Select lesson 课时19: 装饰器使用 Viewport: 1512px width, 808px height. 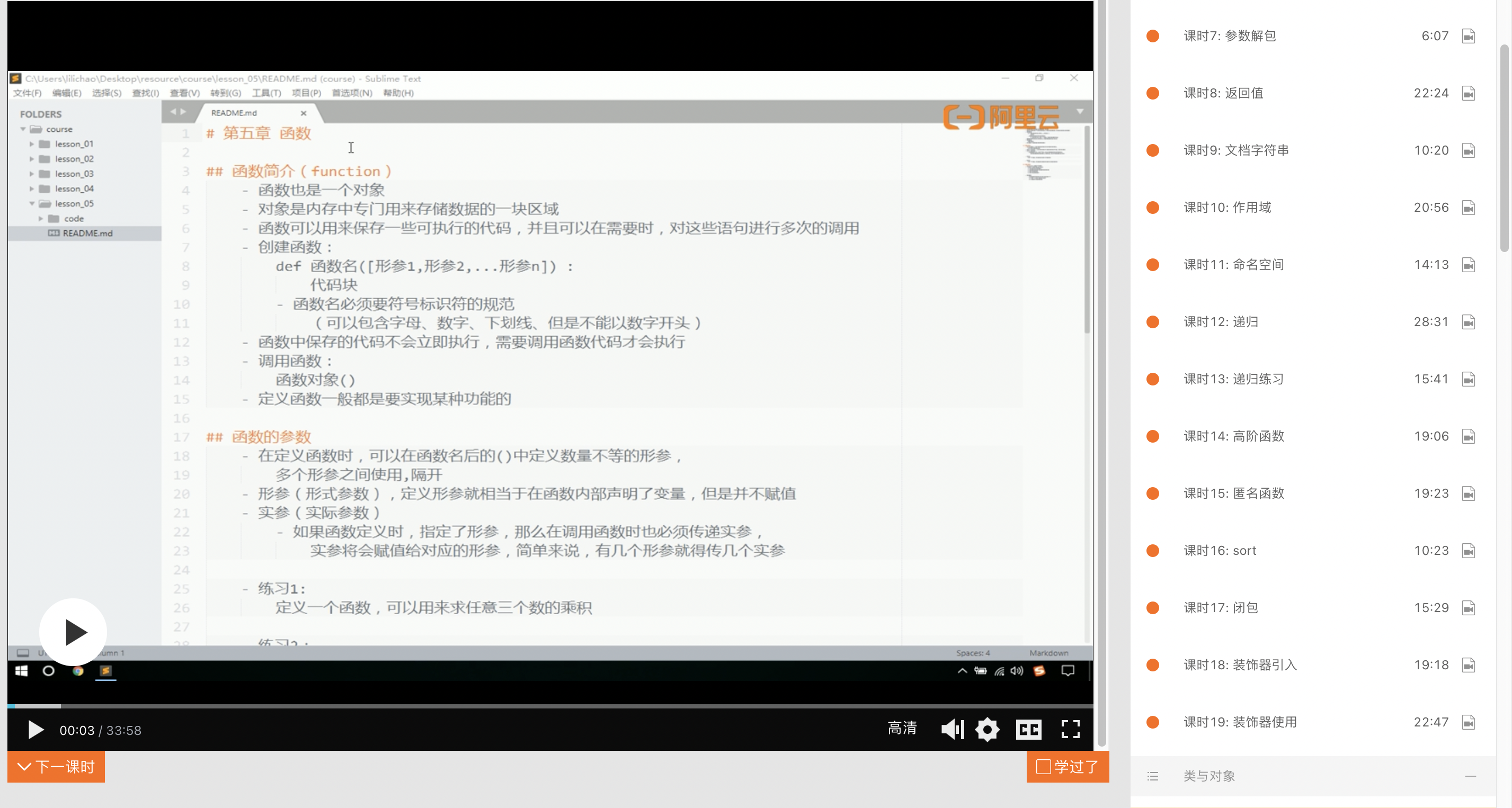point(1240,722)
